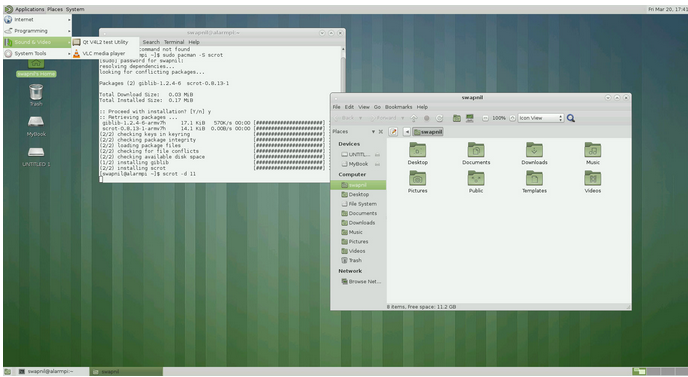Select the Sound & Video category

tap(37, 42)
